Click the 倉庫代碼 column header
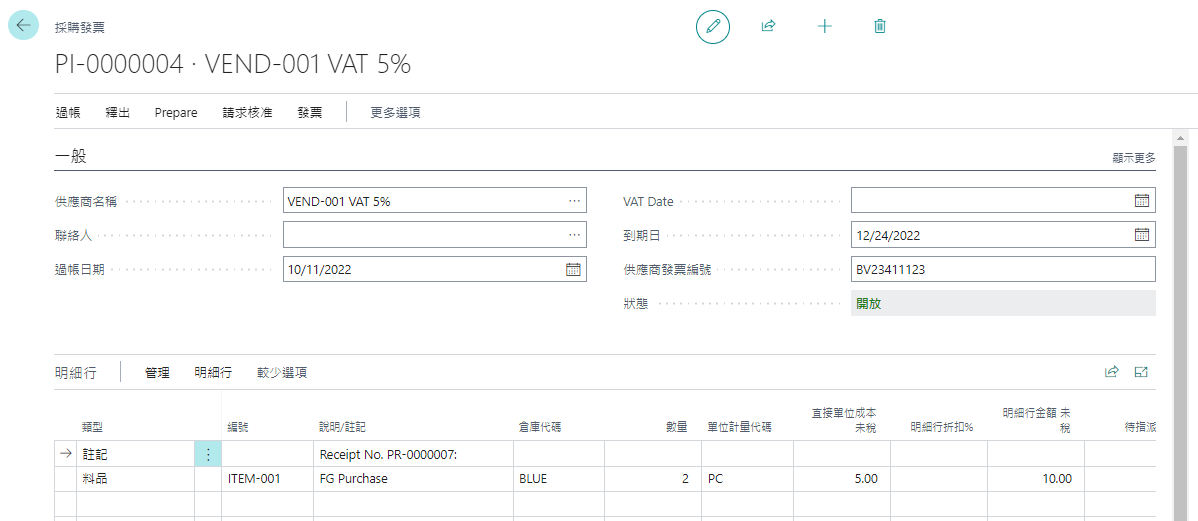 pos(539,427)
